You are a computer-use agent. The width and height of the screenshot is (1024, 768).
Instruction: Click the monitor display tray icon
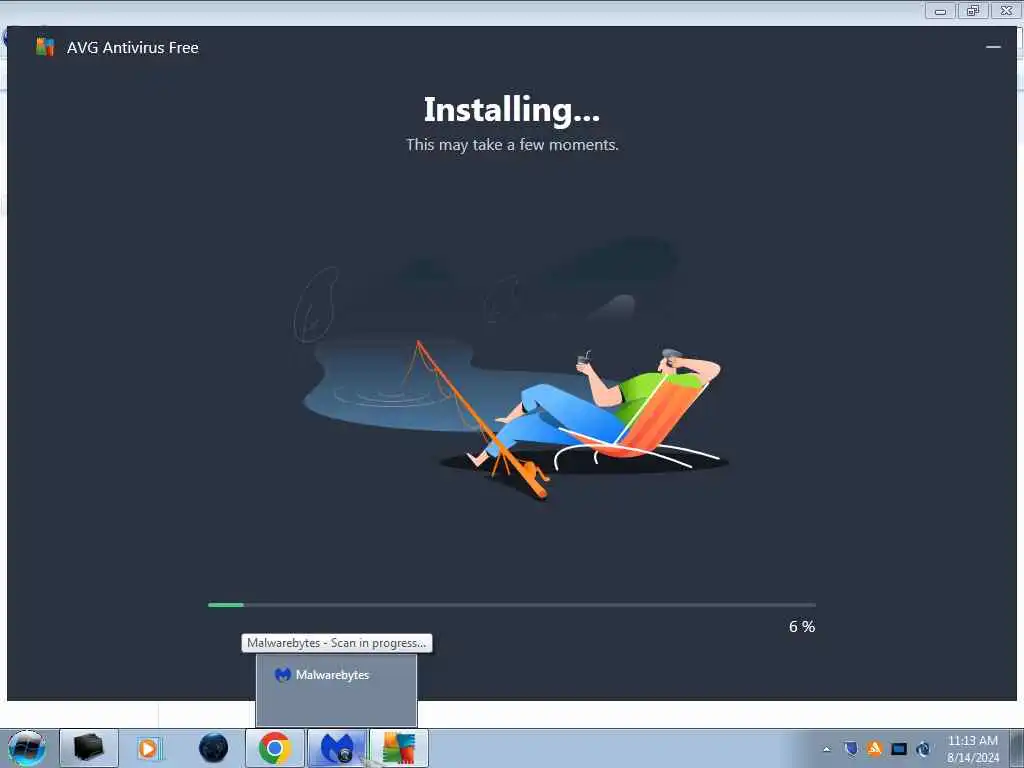pyautogui.click(x=899, y=748)
